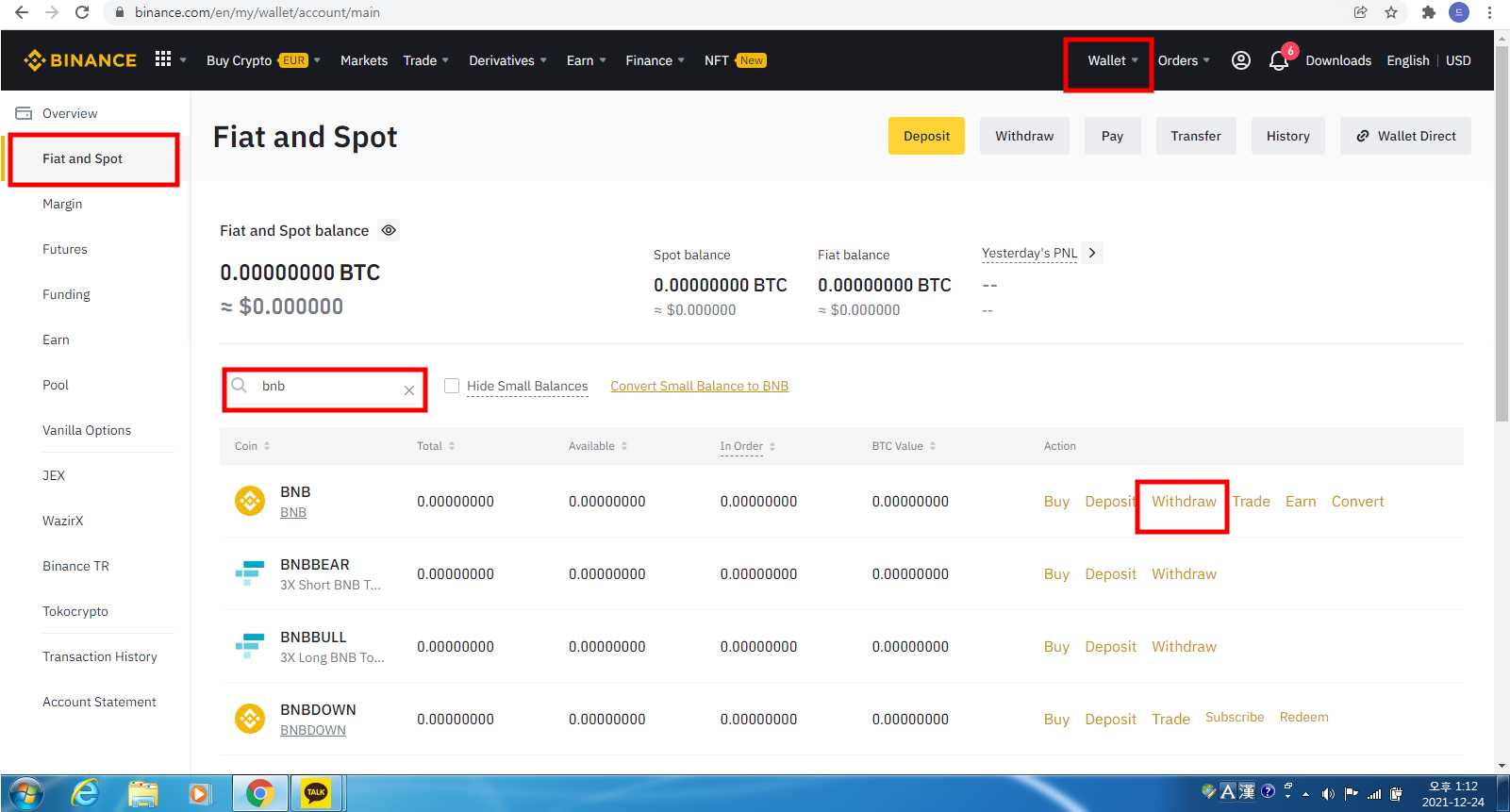The height and width of the screenshot is (812, 1510).
Task: Open the Windows Start button
Action: coord(25,794)
